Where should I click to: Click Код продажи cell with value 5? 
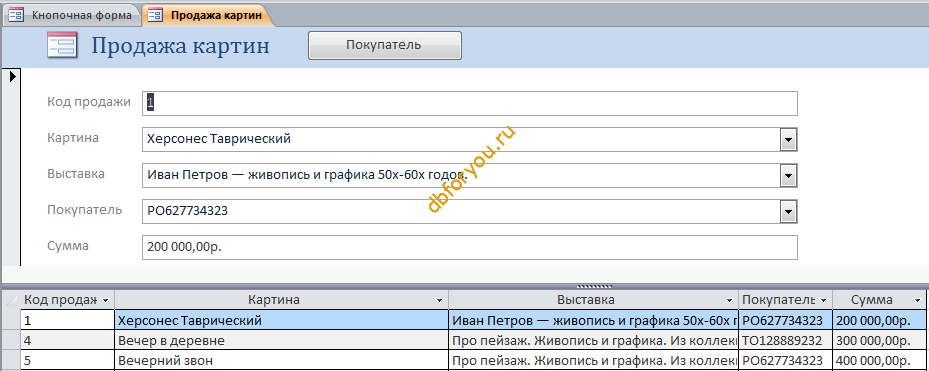click(68, 360)
